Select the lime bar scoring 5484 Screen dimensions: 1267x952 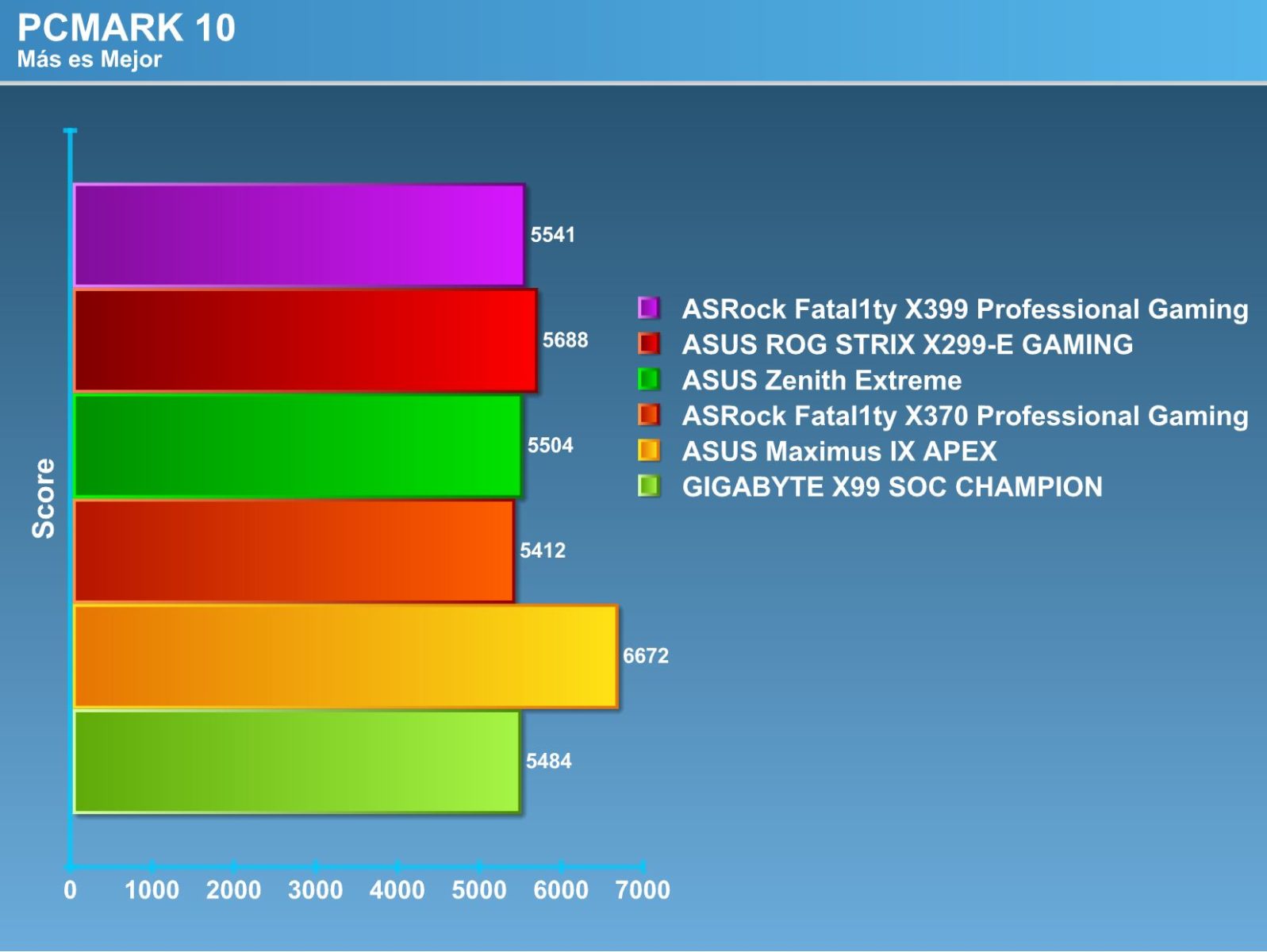coord(297,762)
